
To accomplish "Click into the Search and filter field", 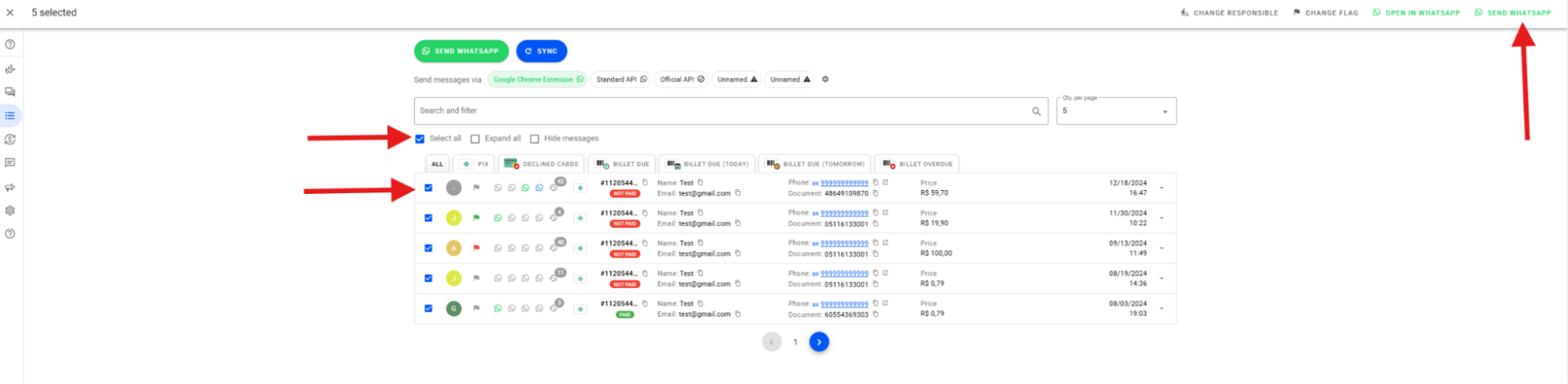I will pyautogui.click(x=722, y=112).
